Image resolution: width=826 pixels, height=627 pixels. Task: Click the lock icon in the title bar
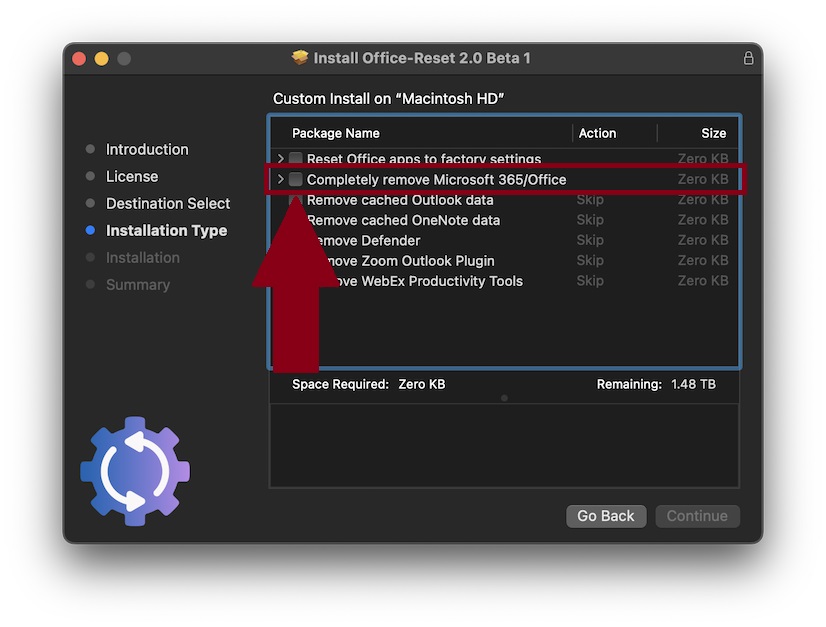click(x=748, y=58)
